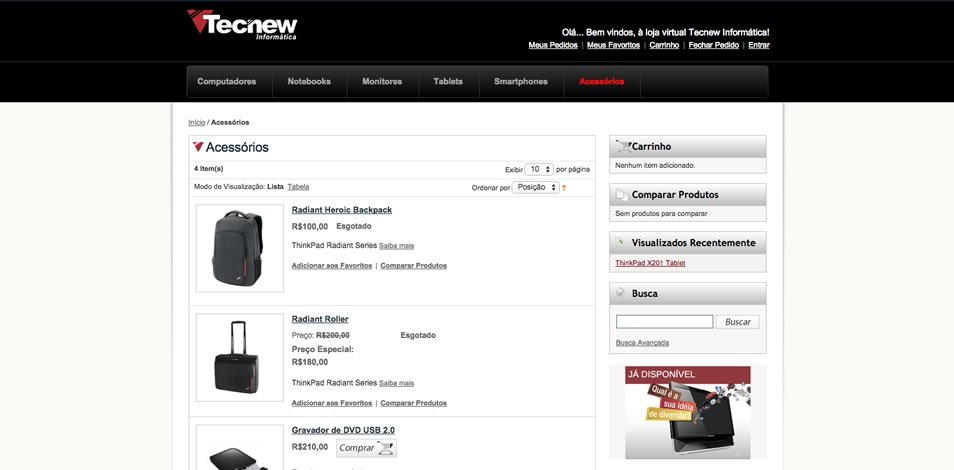Click the icon in Visualizados Recentemente header
Image resolution: width=954 pixels, height=470 pixels.
click(x=621, y=242)
